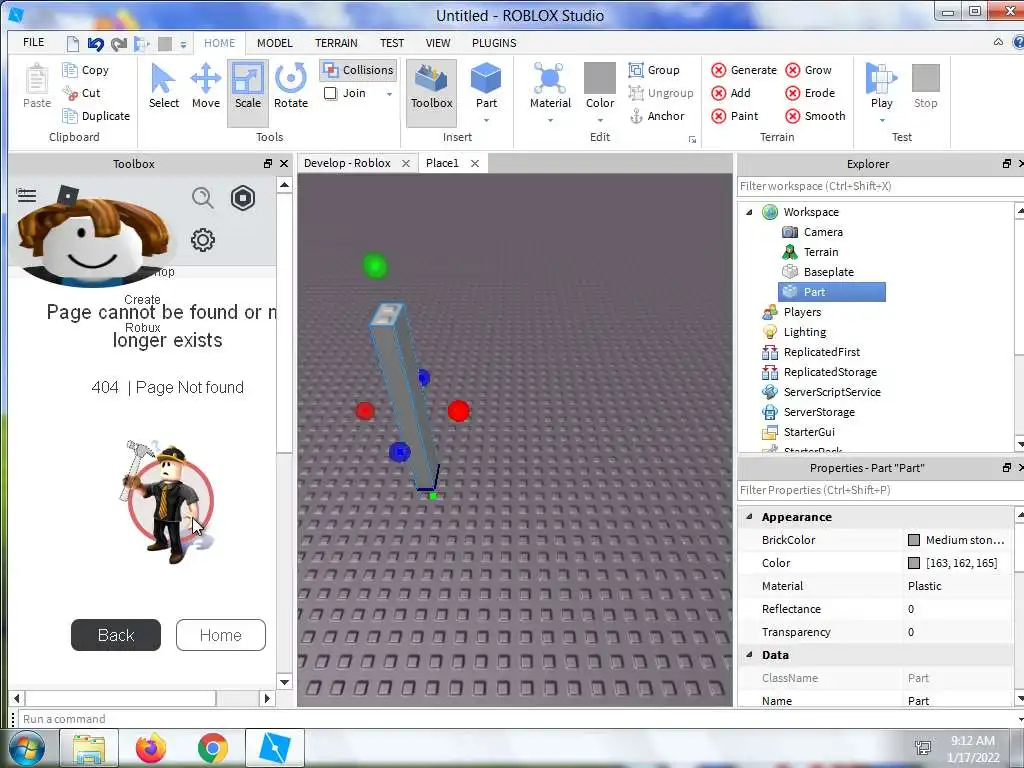The image size is (1024, 768).
Task: Switch to the Develop - Roblox tab
Action: coord(347,163)
